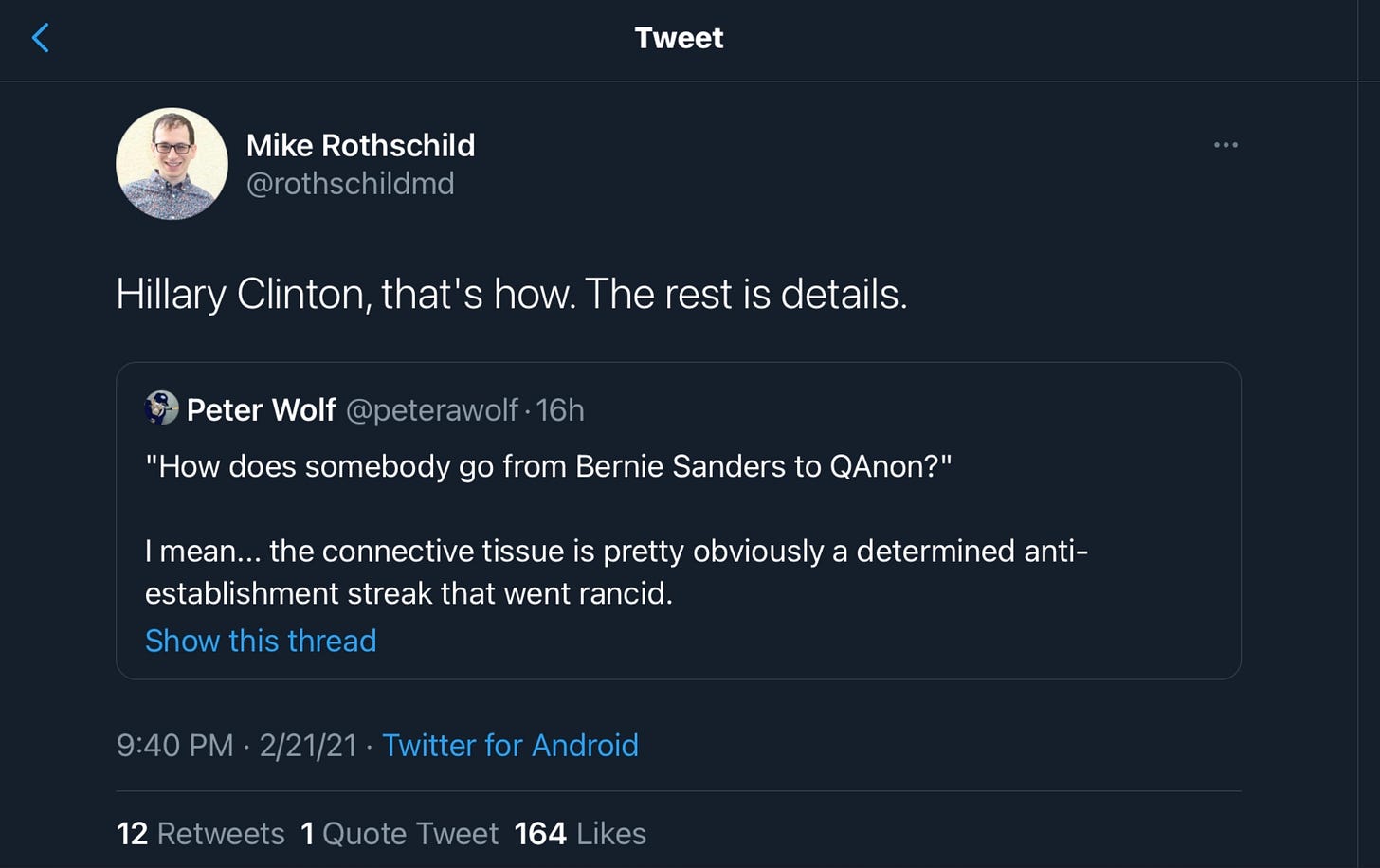Image resolution: width=1380 pixels, height=868 pixels.
Task: Click the 16h timestamp on the quoted tweet
Action: point(560,409)
